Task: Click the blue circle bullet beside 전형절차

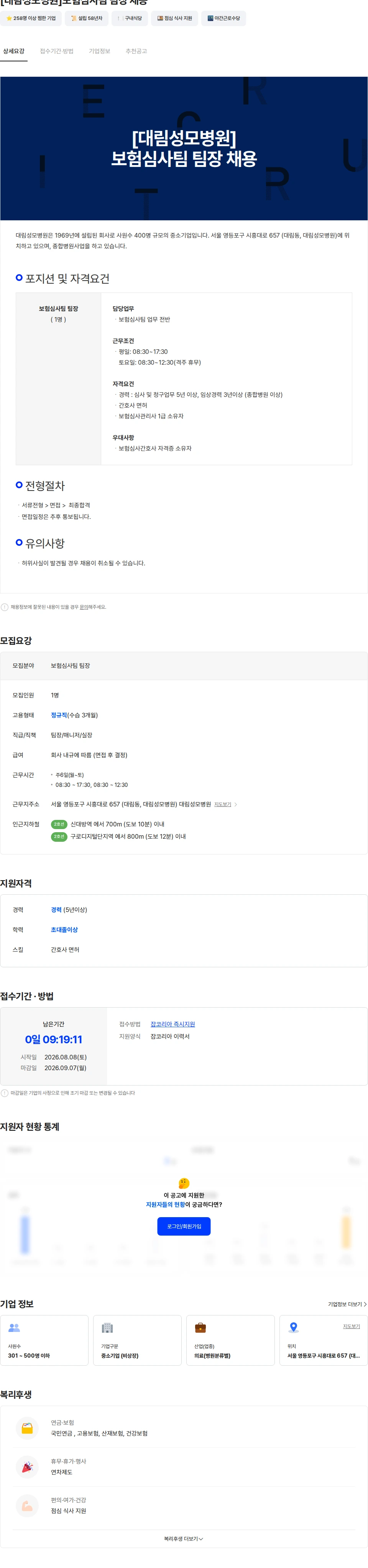Action: tap(19, 484)
